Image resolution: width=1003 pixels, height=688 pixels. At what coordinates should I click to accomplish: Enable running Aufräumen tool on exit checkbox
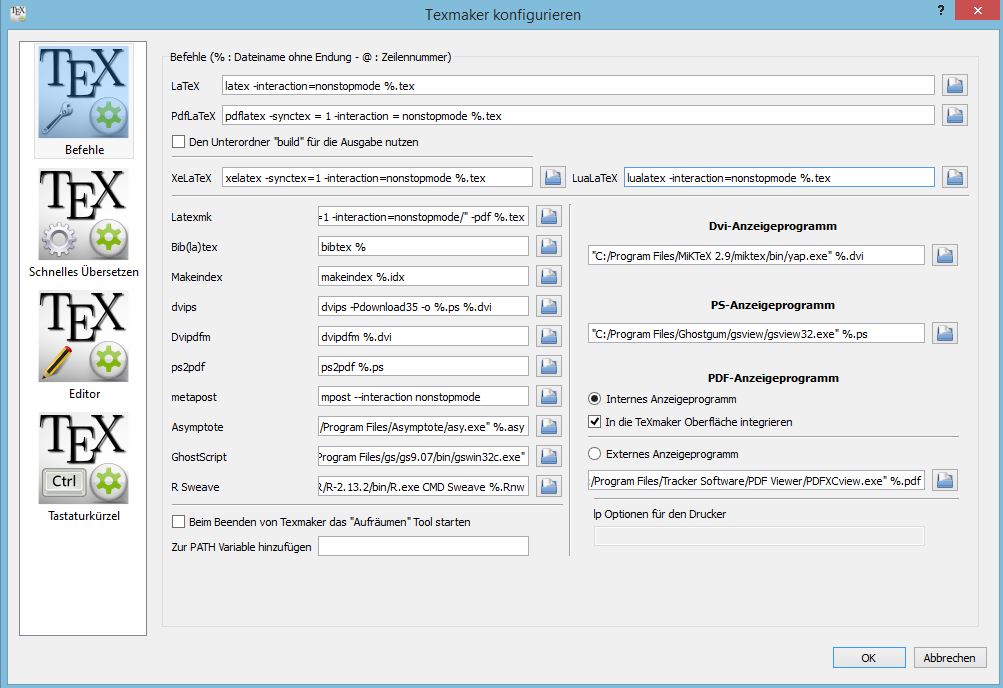178,522
